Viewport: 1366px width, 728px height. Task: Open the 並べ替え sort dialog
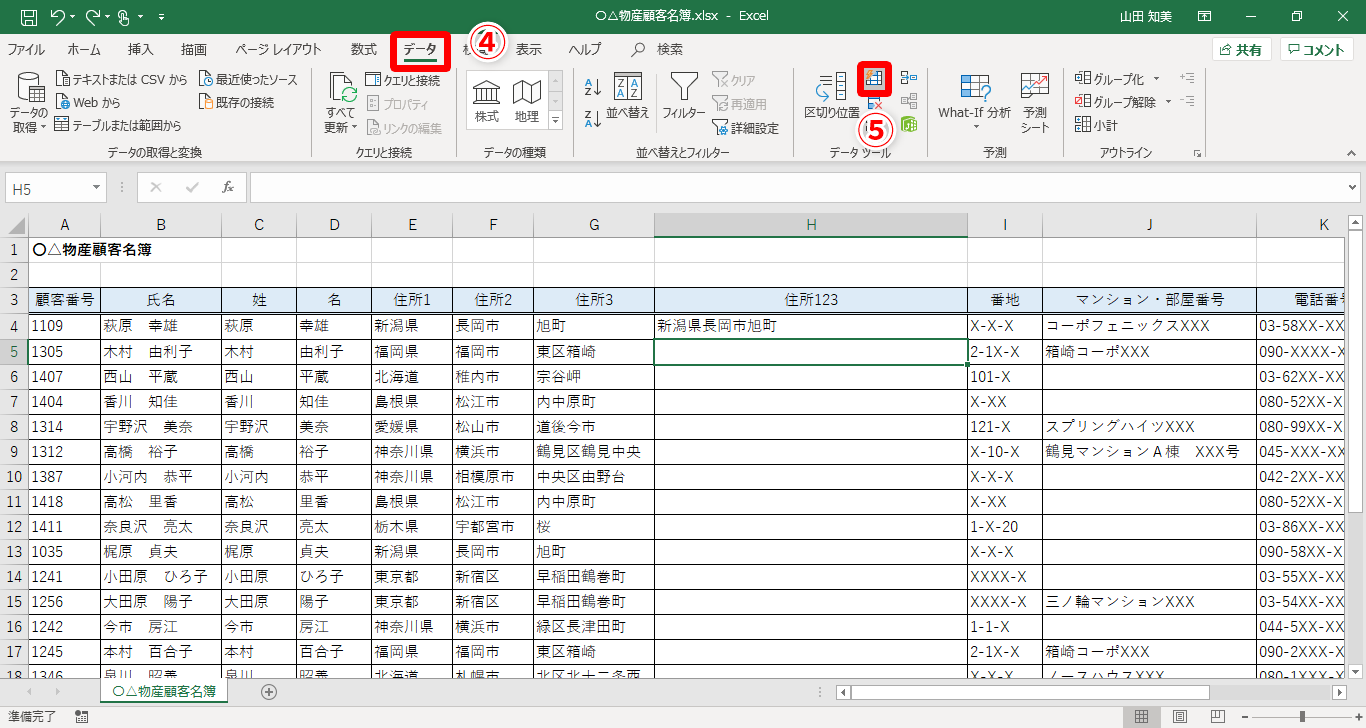coord(628,98)
